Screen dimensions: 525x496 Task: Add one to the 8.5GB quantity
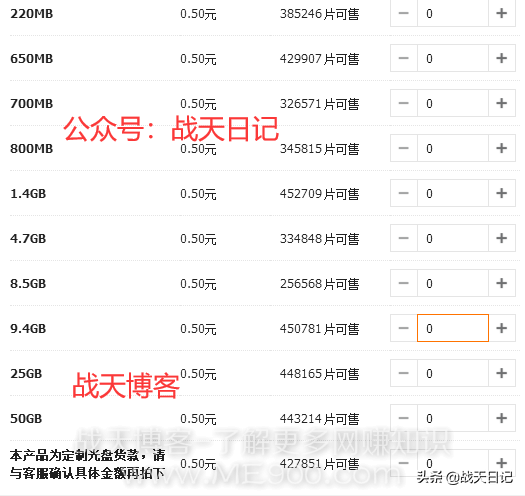502,283
